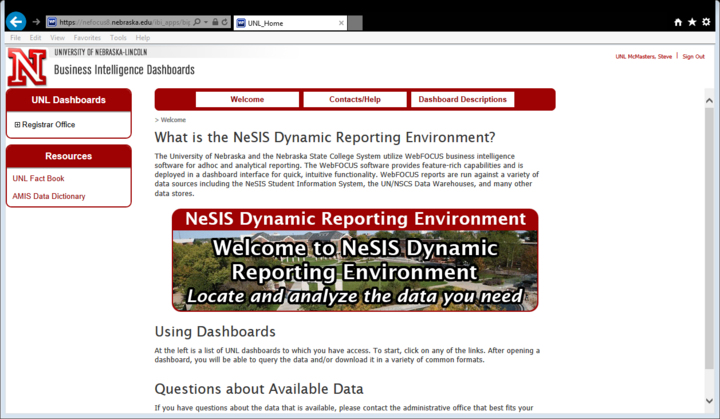Open the address bar dropdown arrow
The width and height of the screenshot is (720, 419).
[206, 22]
